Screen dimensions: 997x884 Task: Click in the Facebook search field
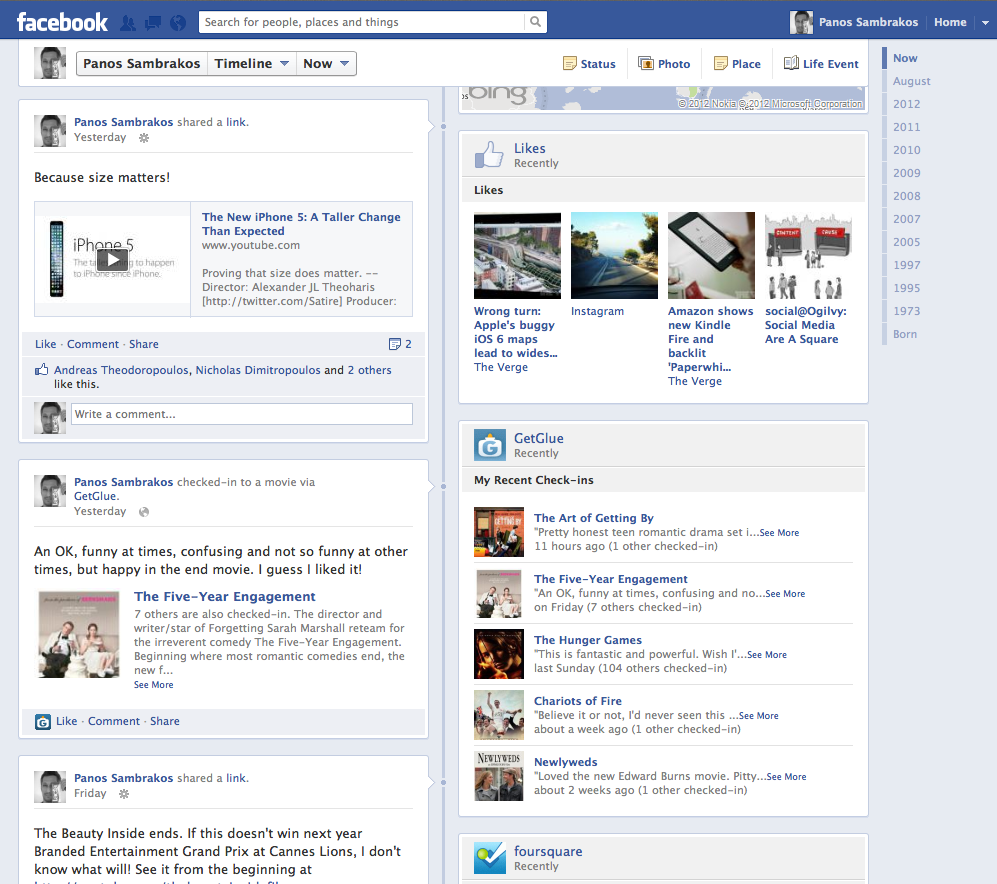[x=362, y=22]
